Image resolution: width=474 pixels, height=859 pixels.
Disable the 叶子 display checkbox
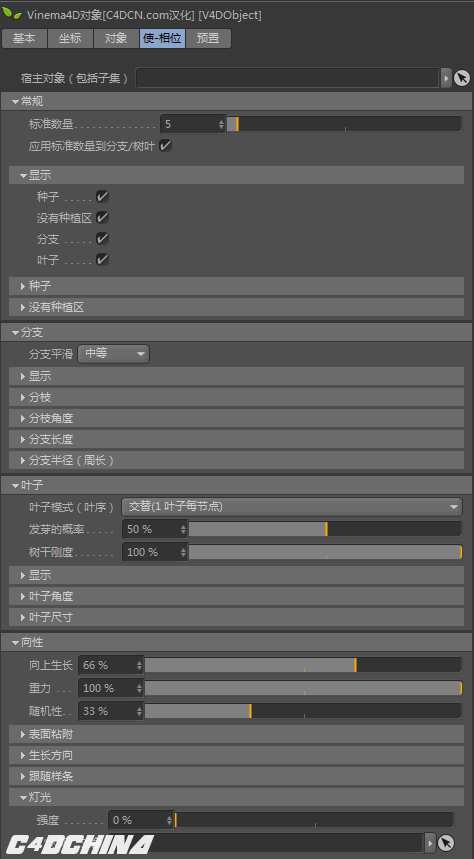(102, 260)
